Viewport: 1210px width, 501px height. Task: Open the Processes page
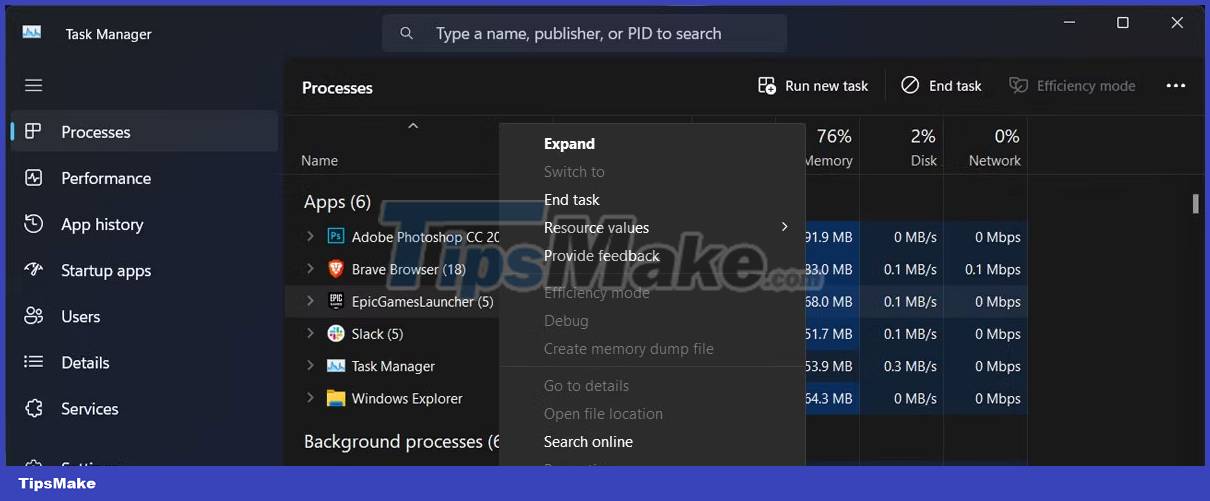click(x=145, y=132)
